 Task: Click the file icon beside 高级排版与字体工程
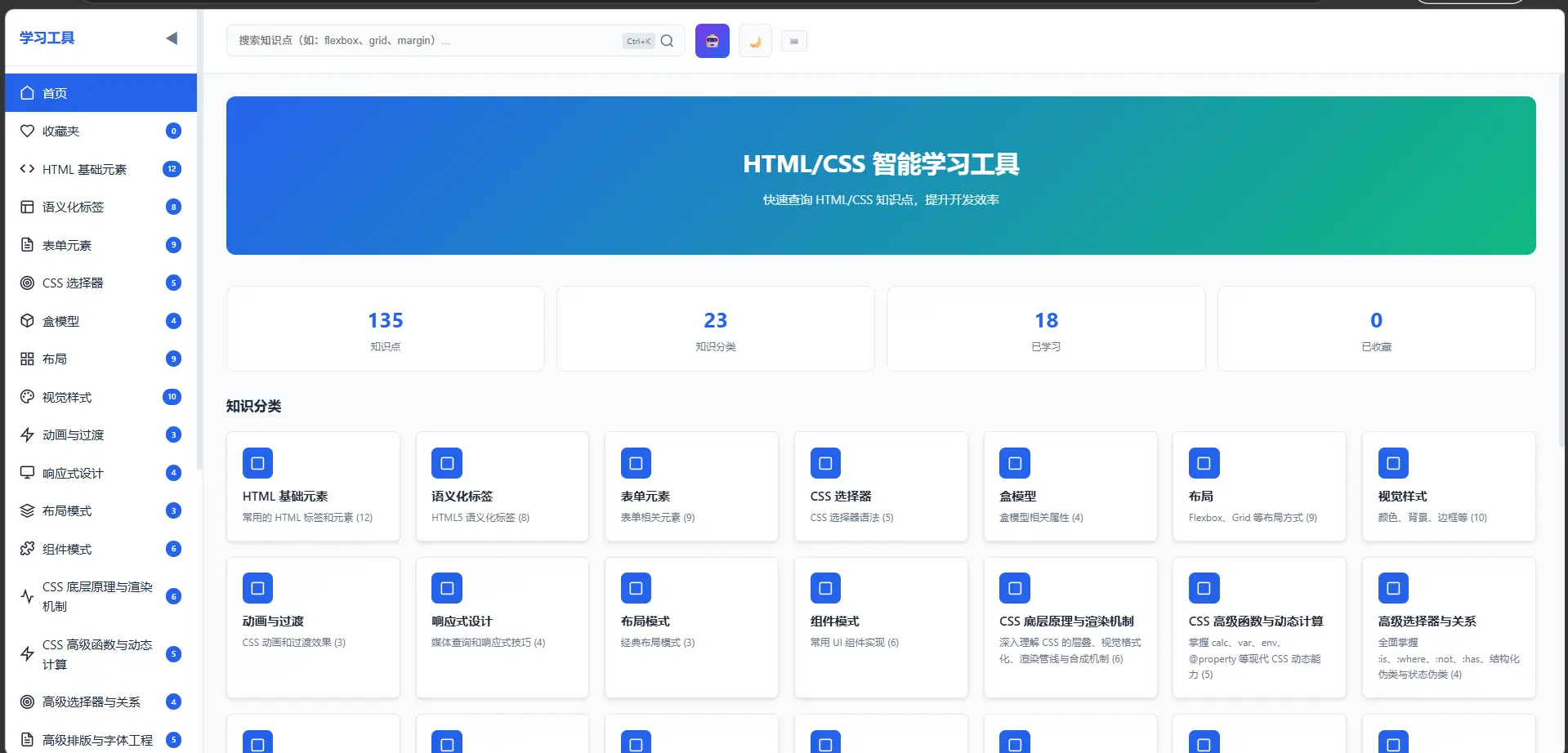[x=27, y=740]
